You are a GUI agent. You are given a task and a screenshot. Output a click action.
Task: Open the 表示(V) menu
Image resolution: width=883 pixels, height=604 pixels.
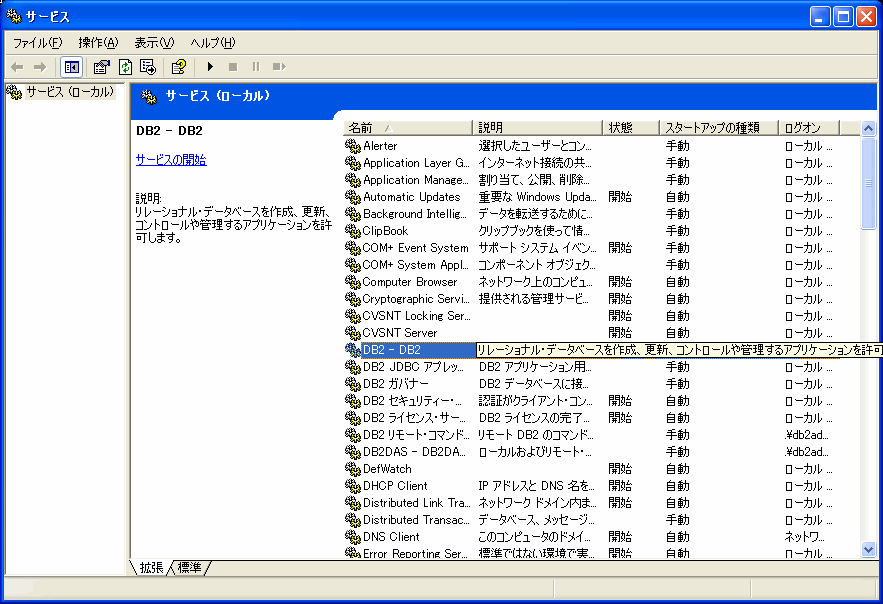point(154,43)
